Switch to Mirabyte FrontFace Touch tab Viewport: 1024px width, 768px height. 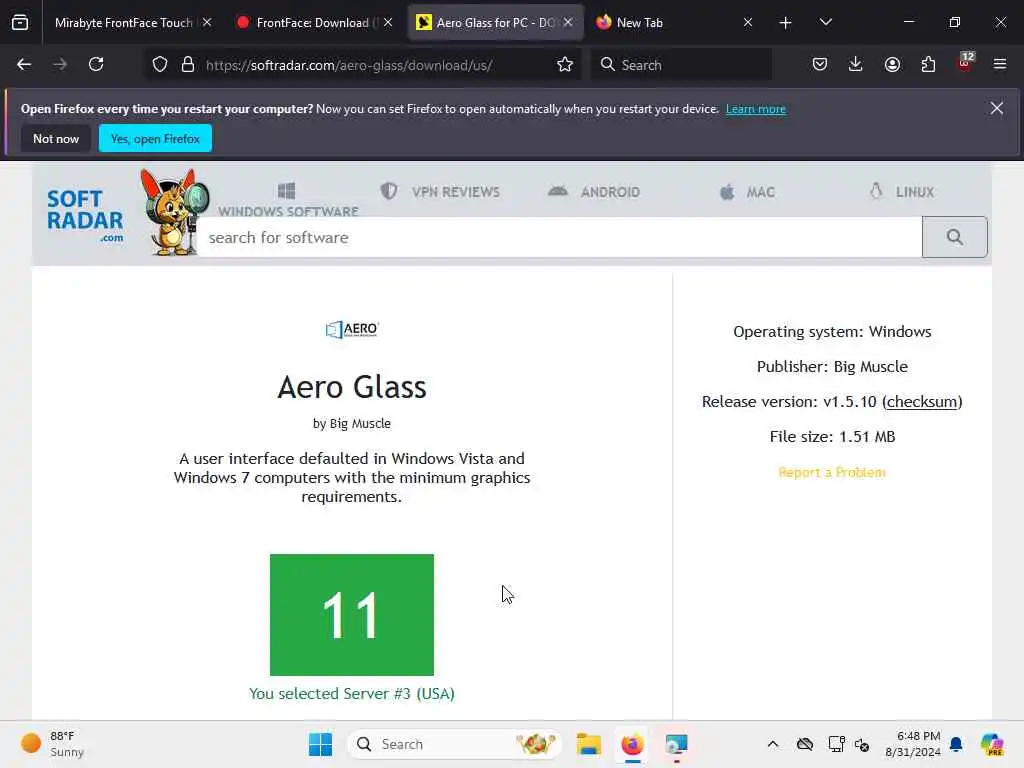(123, 22)
